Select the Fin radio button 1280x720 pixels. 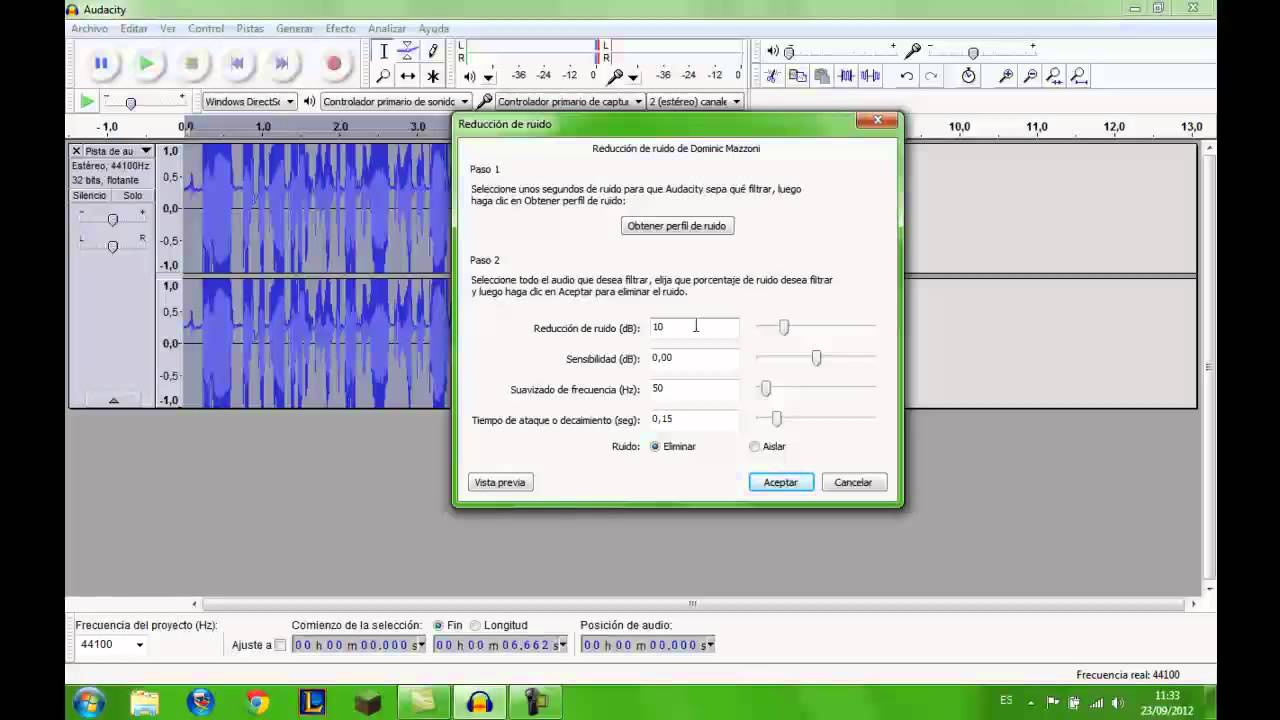click(438, 625)
